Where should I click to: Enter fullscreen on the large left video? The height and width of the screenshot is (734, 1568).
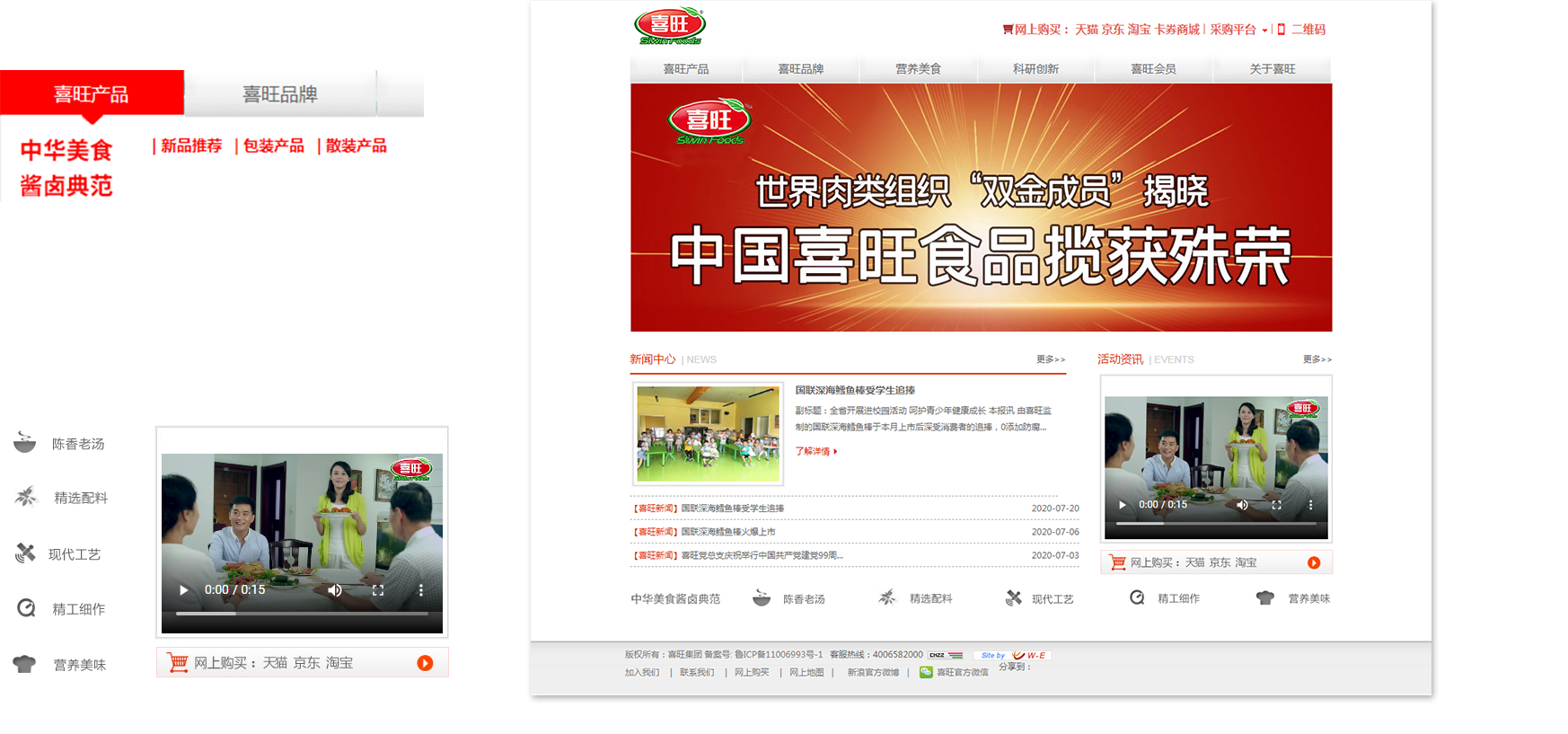pos(378,590)
